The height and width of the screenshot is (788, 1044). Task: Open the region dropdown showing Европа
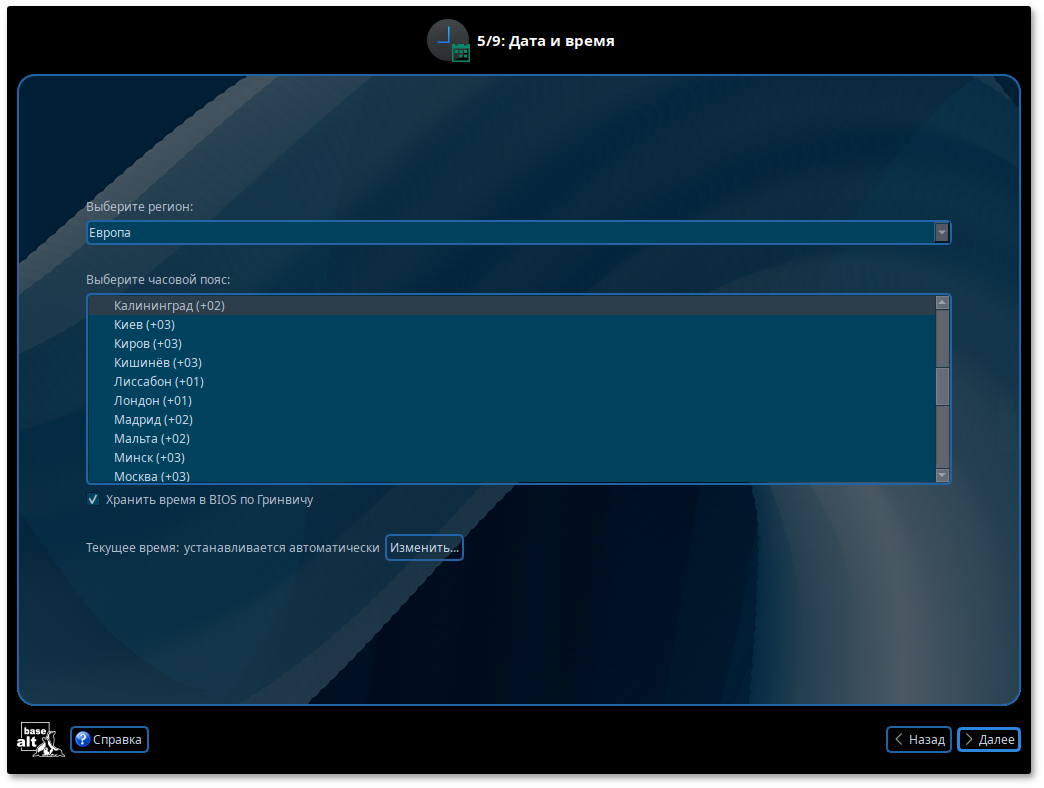coord(510,233)
